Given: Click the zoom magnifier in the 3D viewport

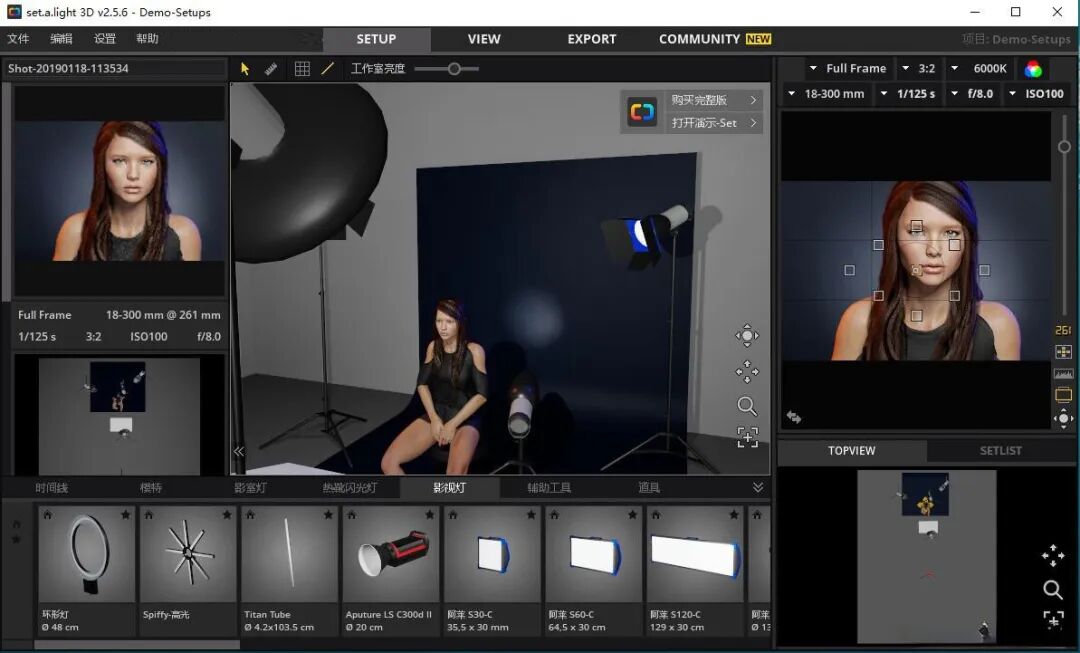Looking at the screenshot, I should [x=747, y=406].
